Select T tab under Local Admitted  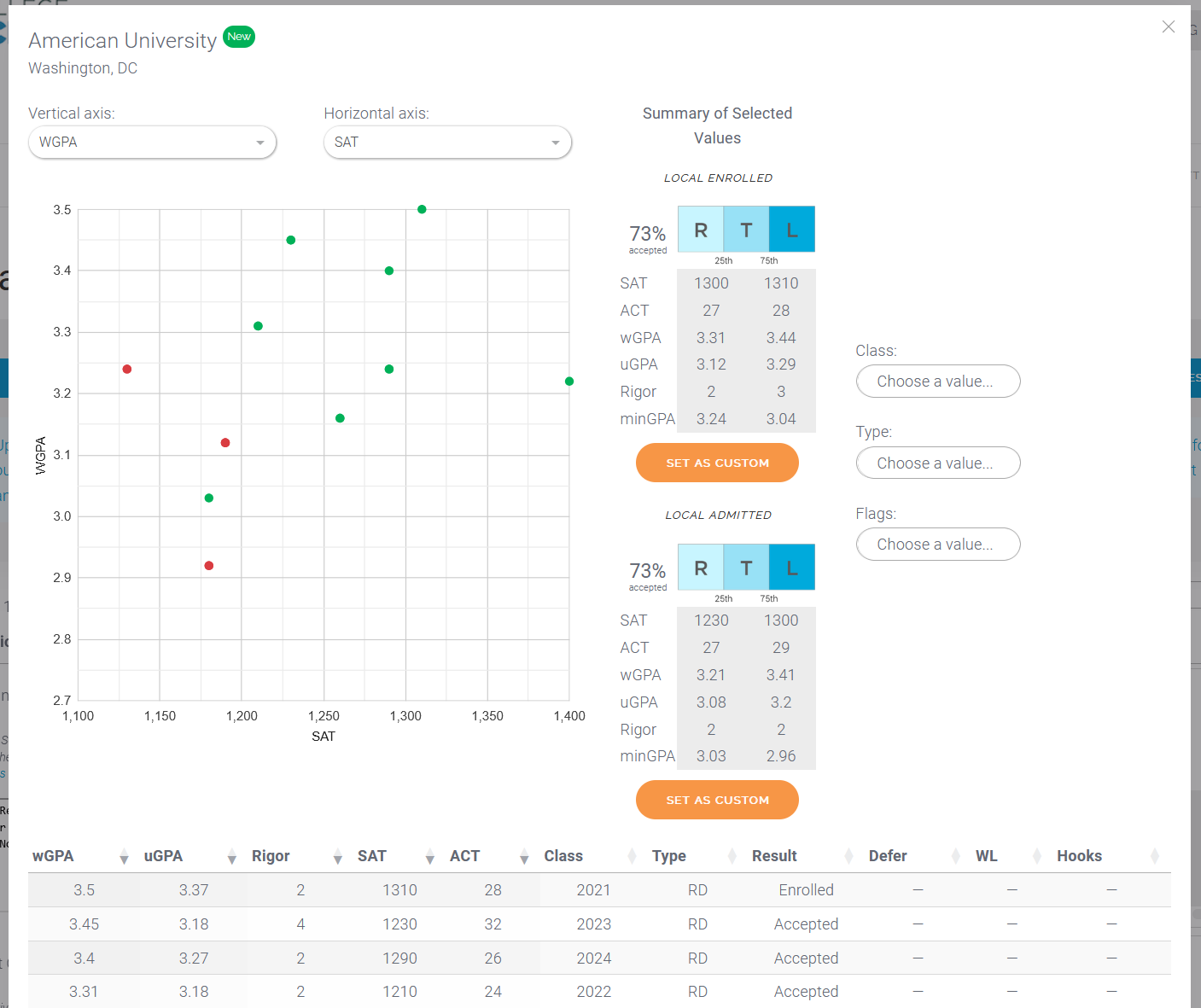point(747,568)
